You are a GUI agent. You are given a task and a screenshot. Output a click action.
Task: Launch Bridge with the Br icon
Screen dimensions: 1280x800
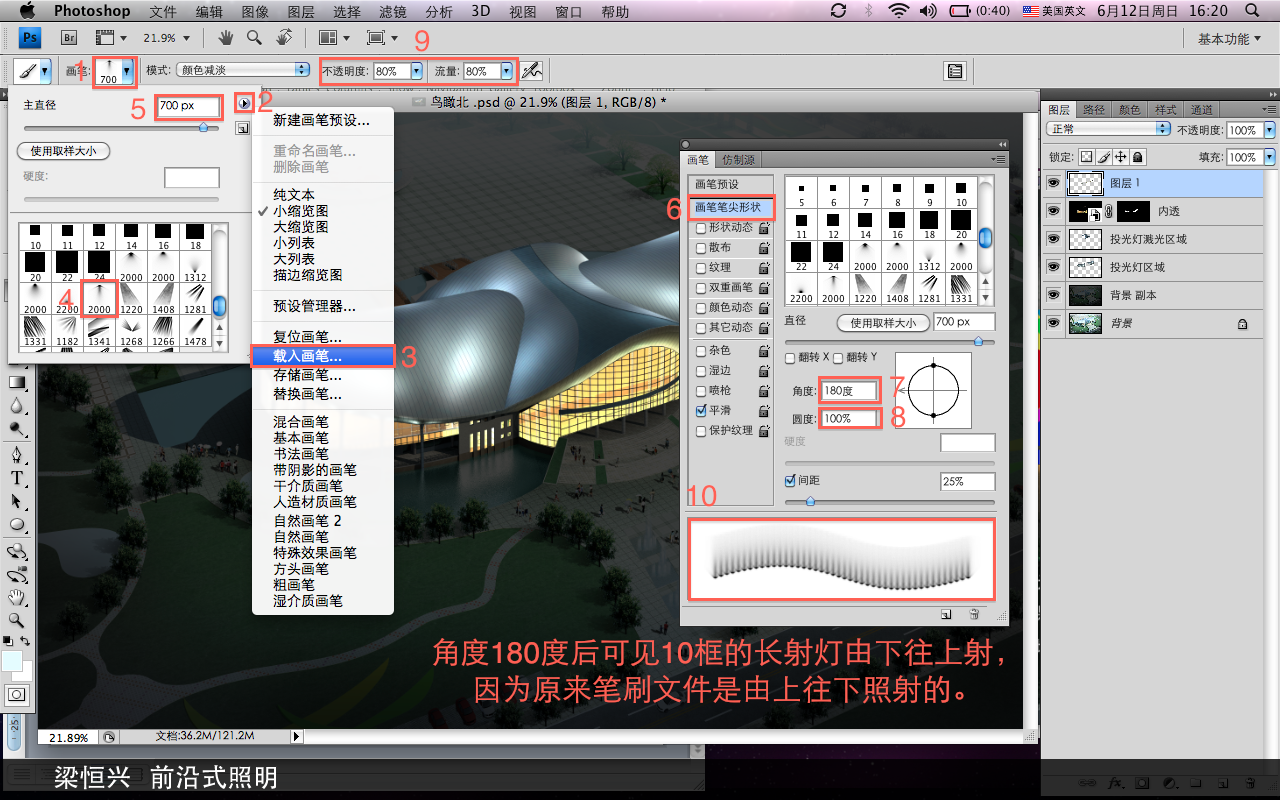tap(70, 38)
